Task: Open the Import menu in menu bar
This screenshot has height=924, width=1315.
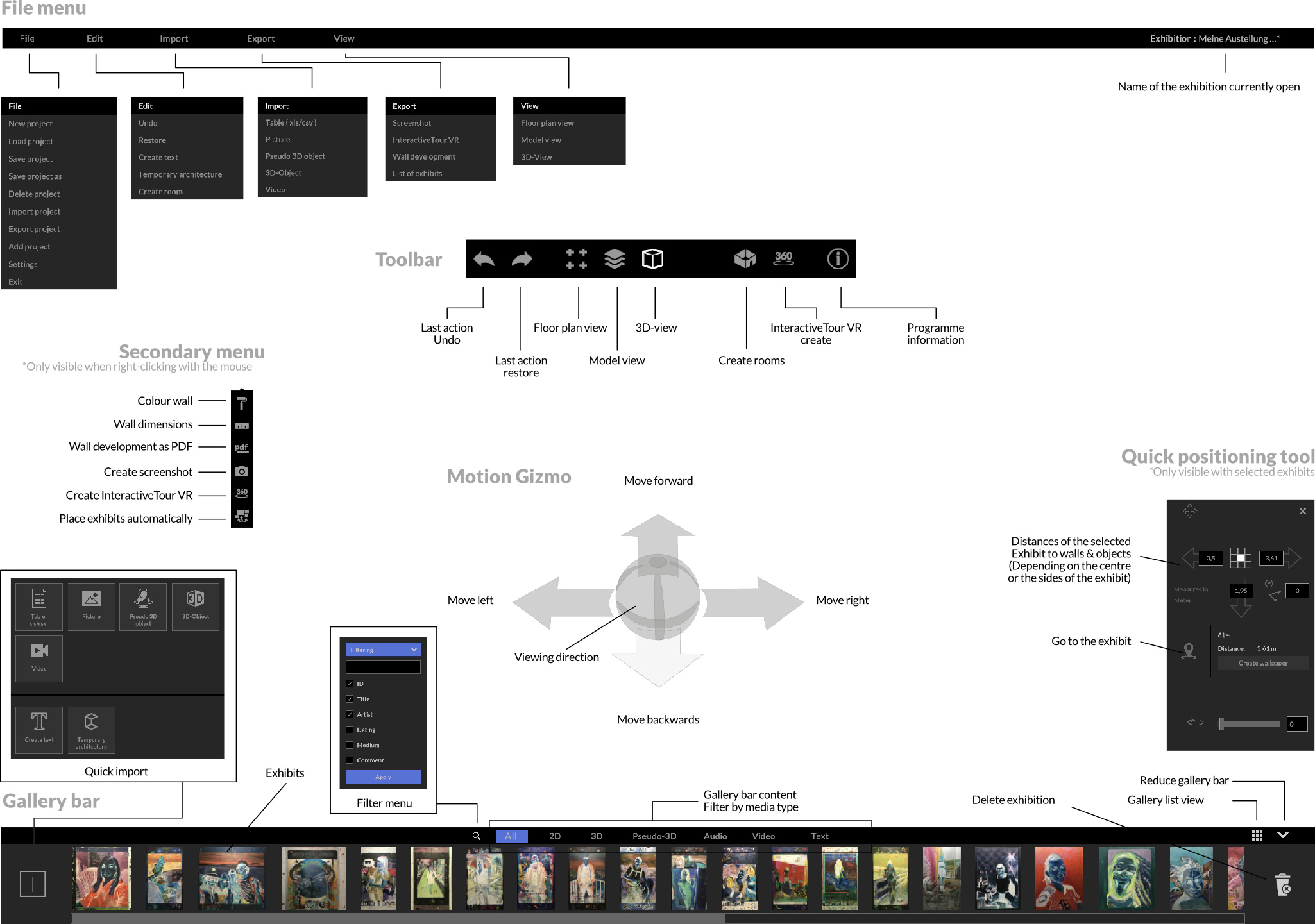Action: (174, 38)
